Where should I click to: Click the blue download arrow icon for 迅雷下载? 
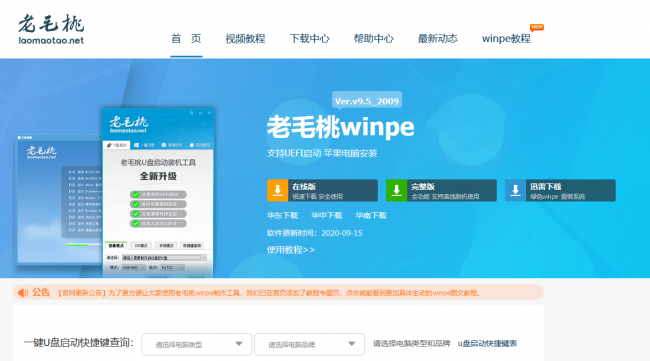[516, 190]
